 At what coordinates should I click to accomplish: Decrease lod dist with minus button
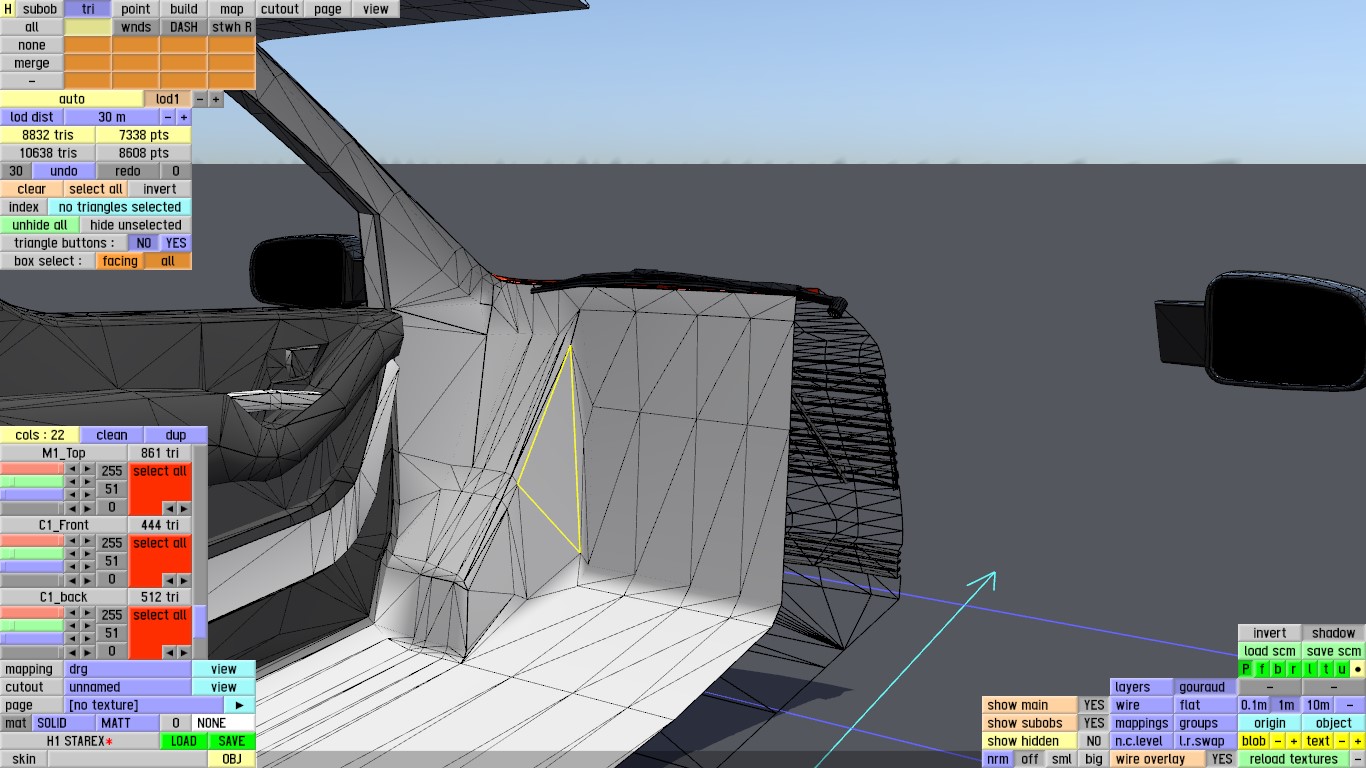point(168,117)
